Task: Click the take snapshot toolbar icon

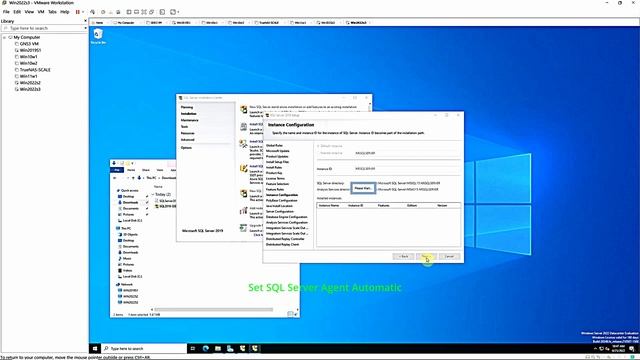Action: point(103,12)
